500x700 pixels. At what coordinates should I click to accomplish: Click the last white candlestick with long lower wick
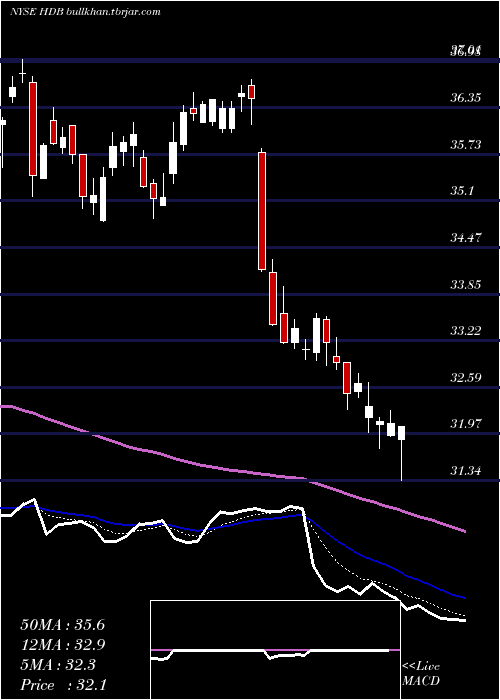401,452
